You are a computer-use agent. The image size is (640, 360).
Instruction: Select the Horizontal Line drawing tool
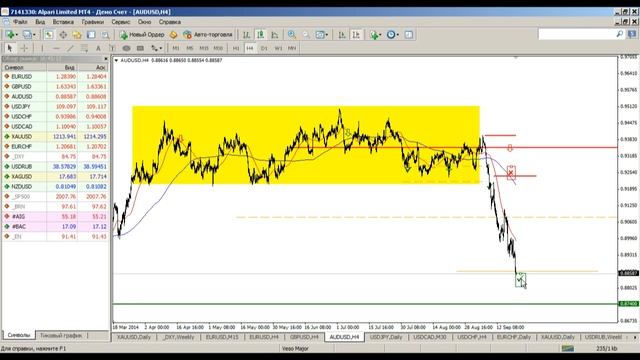56,48
